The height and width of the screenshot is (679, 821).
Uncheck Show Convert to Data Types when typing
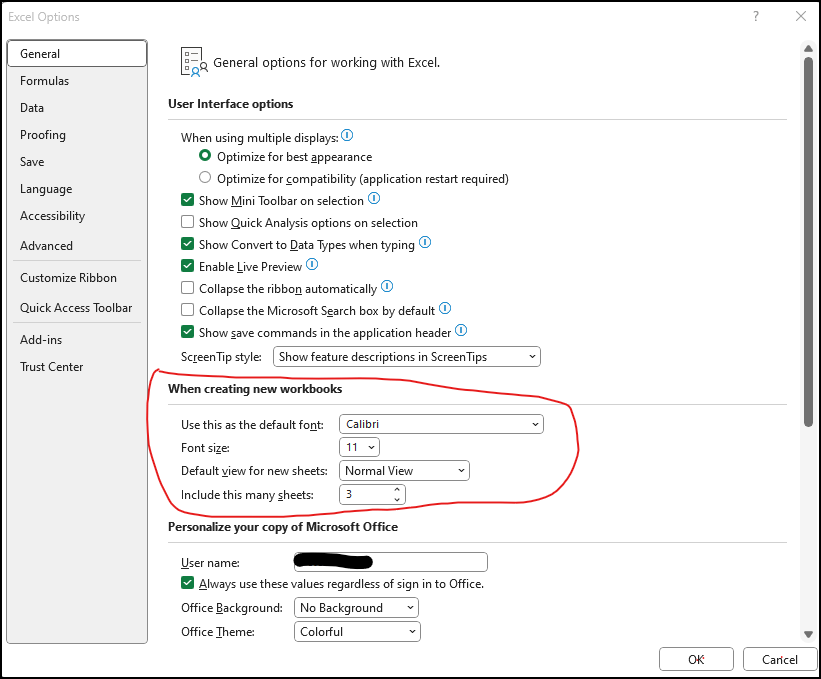coord(187,244)
